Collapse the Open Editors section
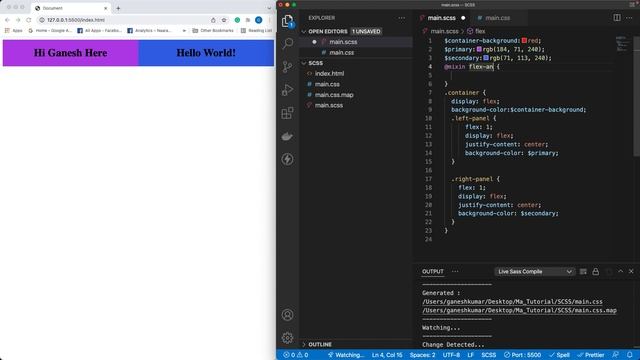640x360 pixels. 304,31
